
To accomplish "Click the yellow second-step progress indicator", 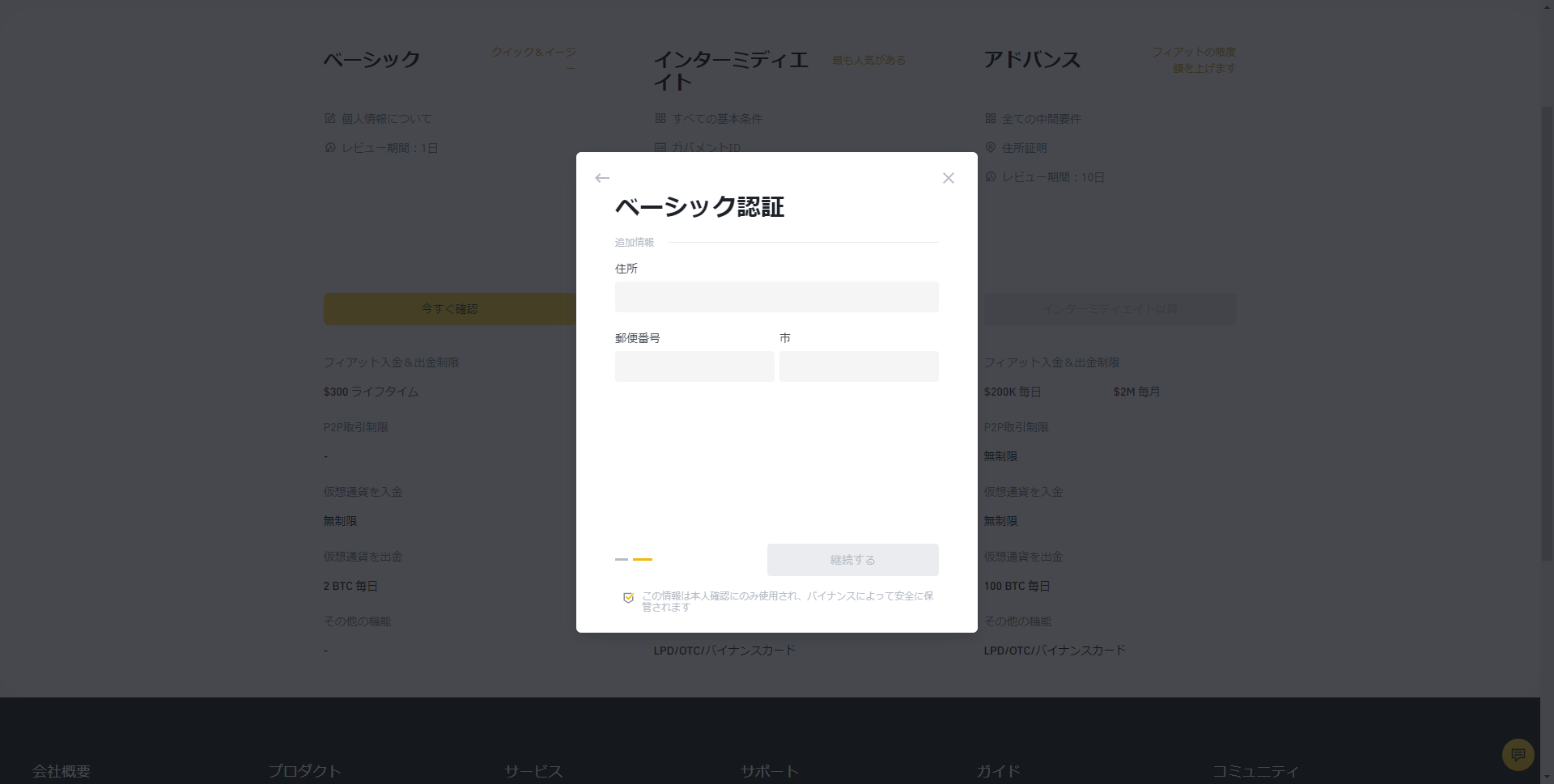I will [643, 559].
